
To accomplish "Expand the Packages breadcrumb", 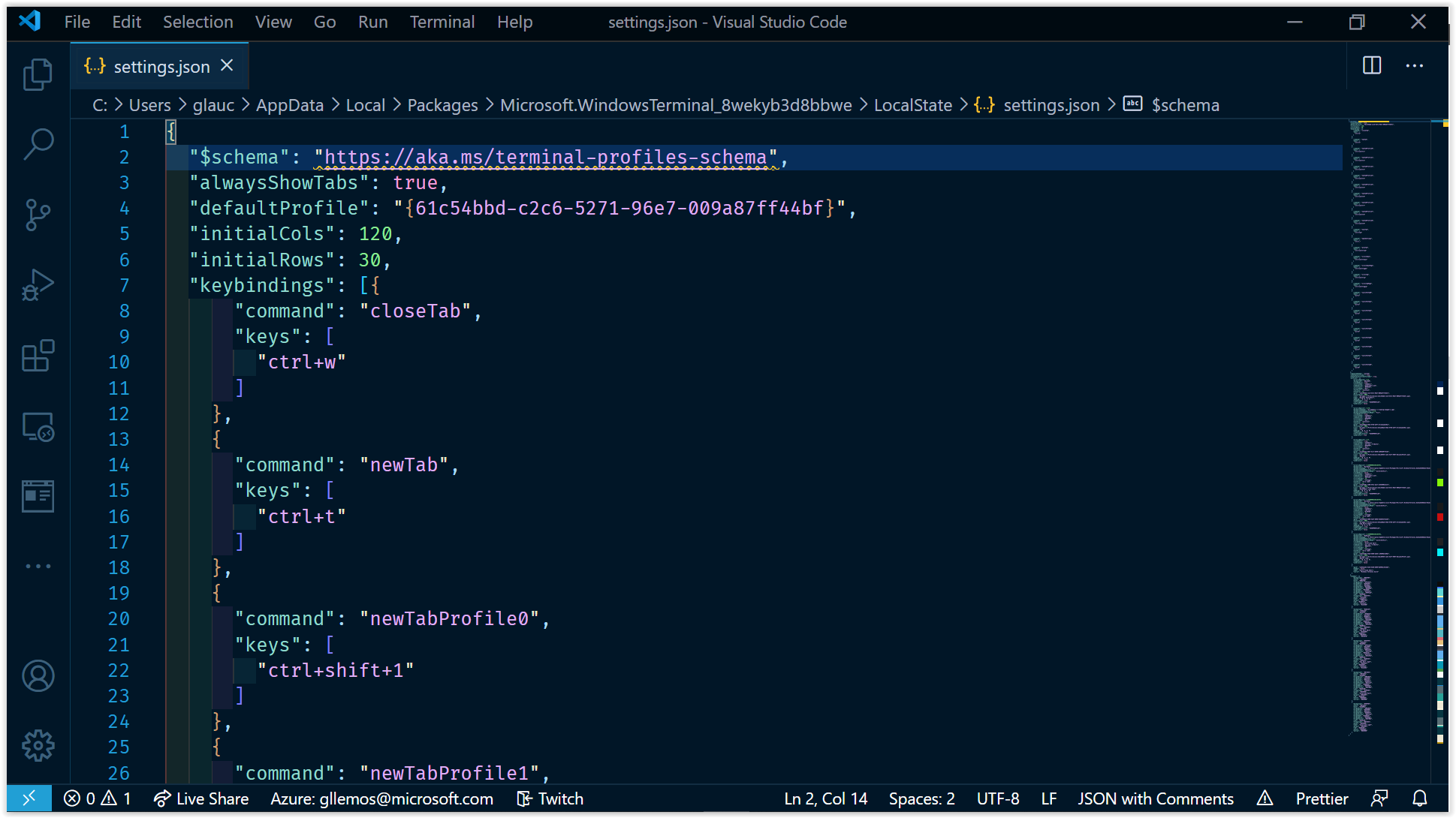I will tap(442, 105).
